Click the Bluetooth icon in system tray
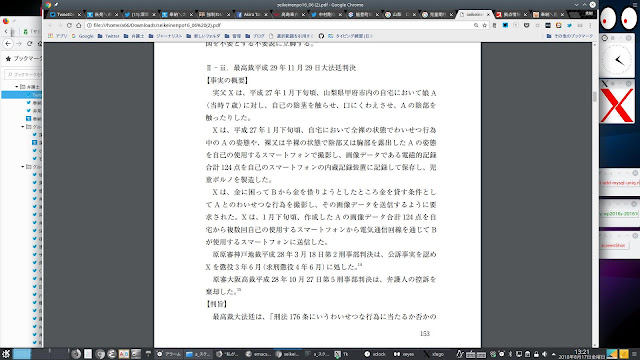 pos(510,354)
